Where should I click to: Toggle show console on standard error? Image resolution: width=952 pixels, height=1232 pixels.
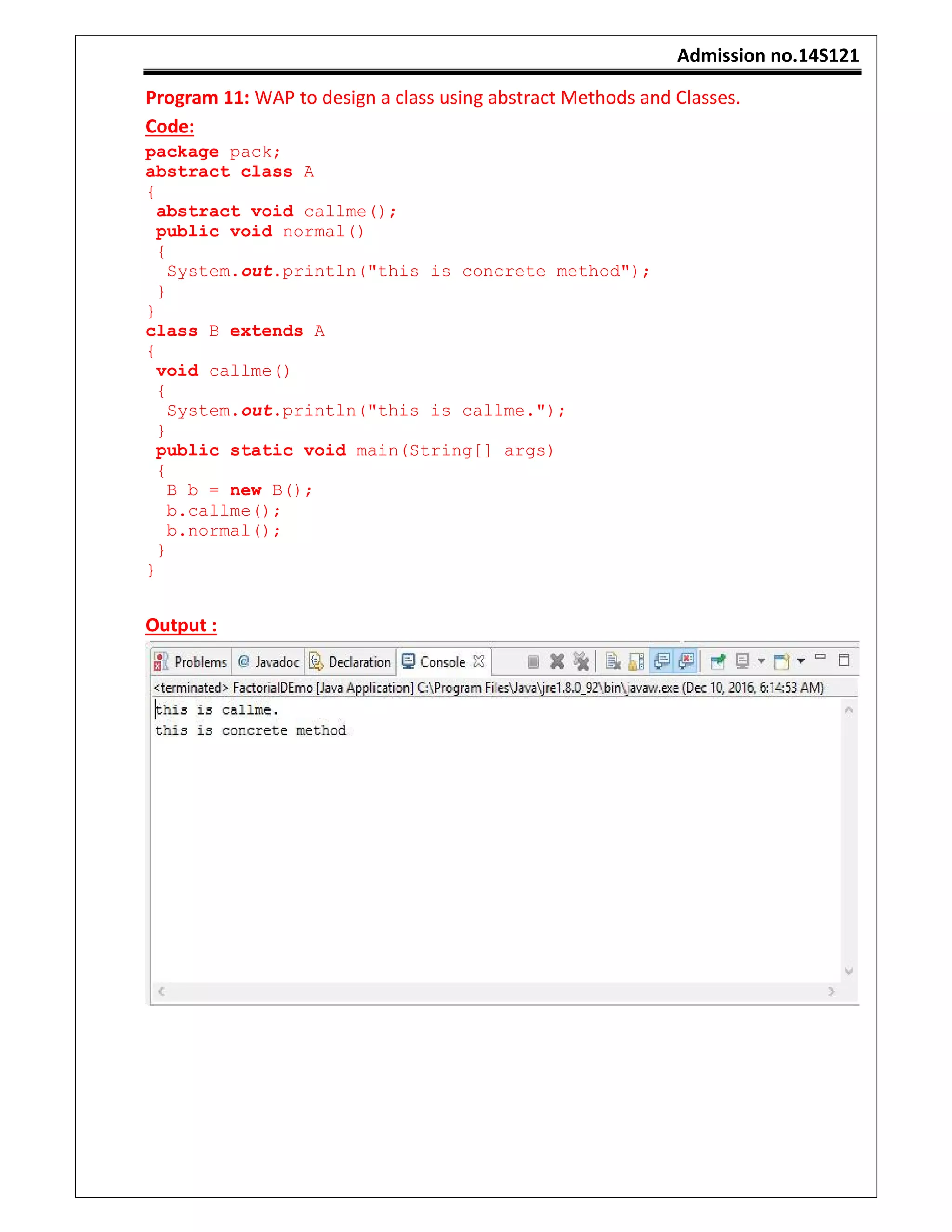687,661
